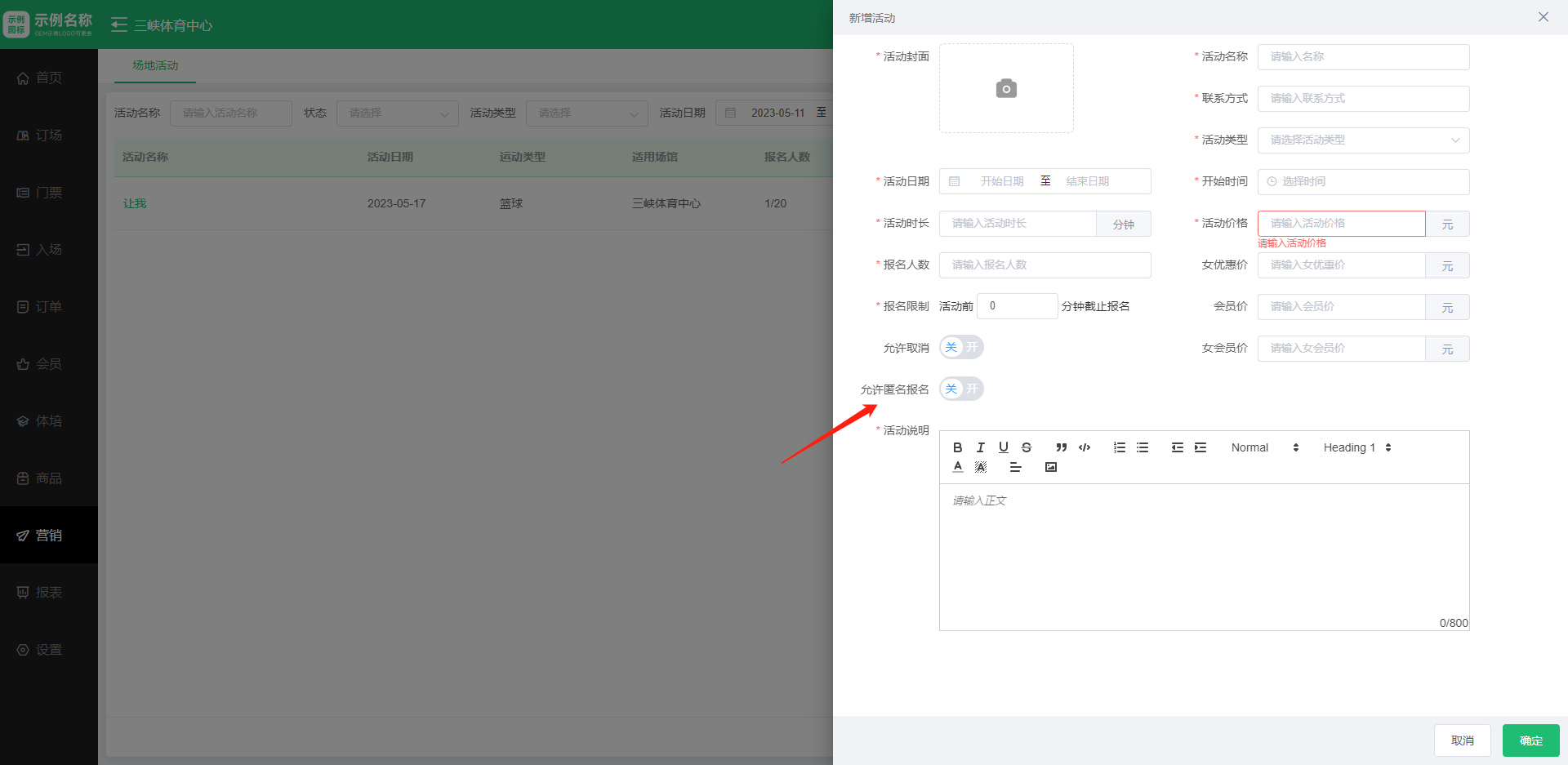Click the 取消 button
The image size is (1568, 765).
coord(1462,741)
